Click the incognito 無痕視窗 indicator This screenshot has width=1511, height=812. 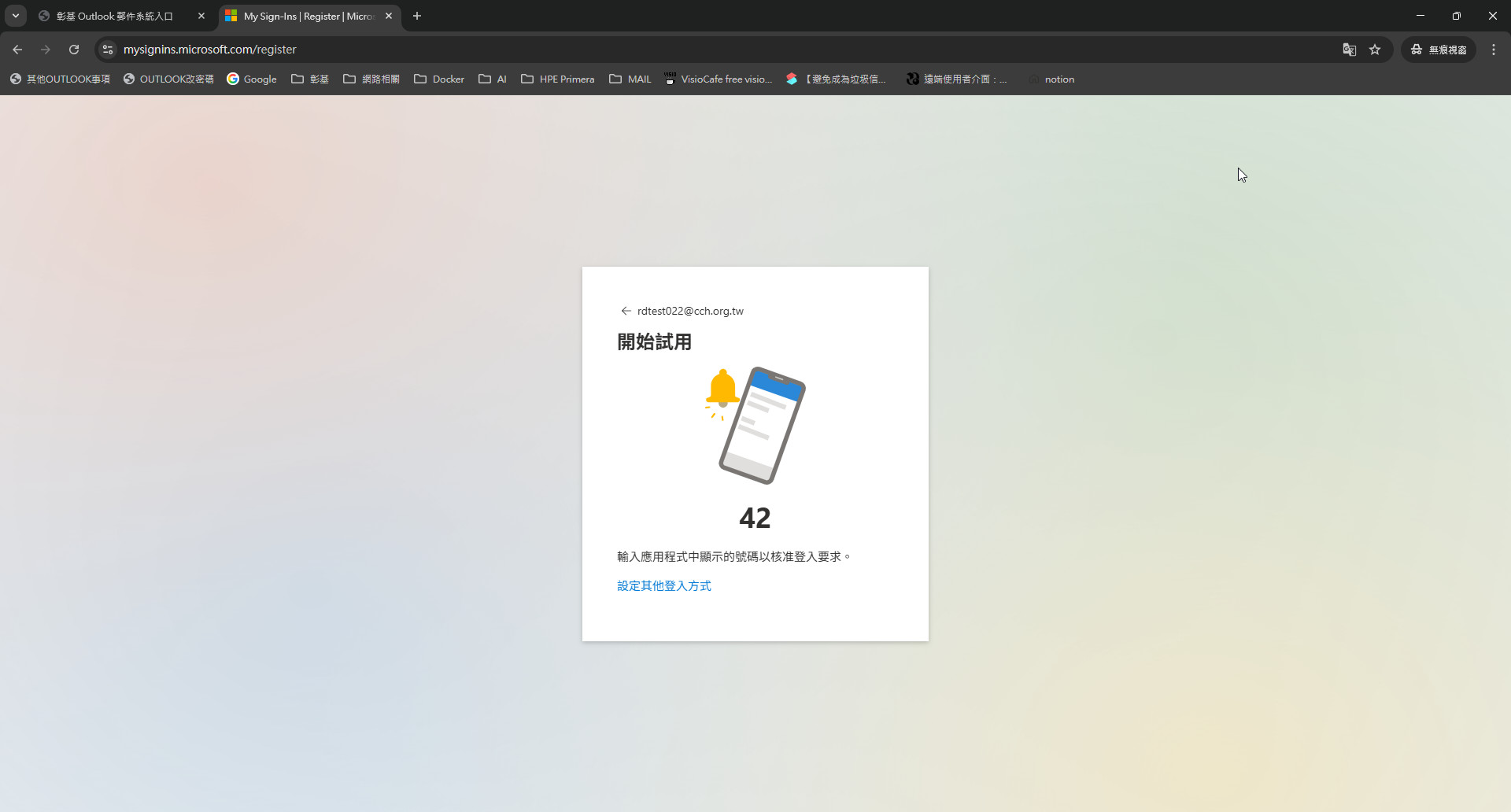[1439, 50]
